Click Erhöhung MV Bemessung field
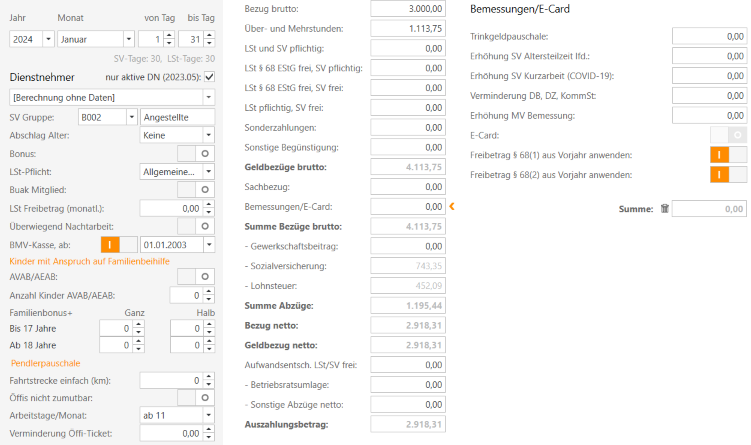 (x=709, y=115)
